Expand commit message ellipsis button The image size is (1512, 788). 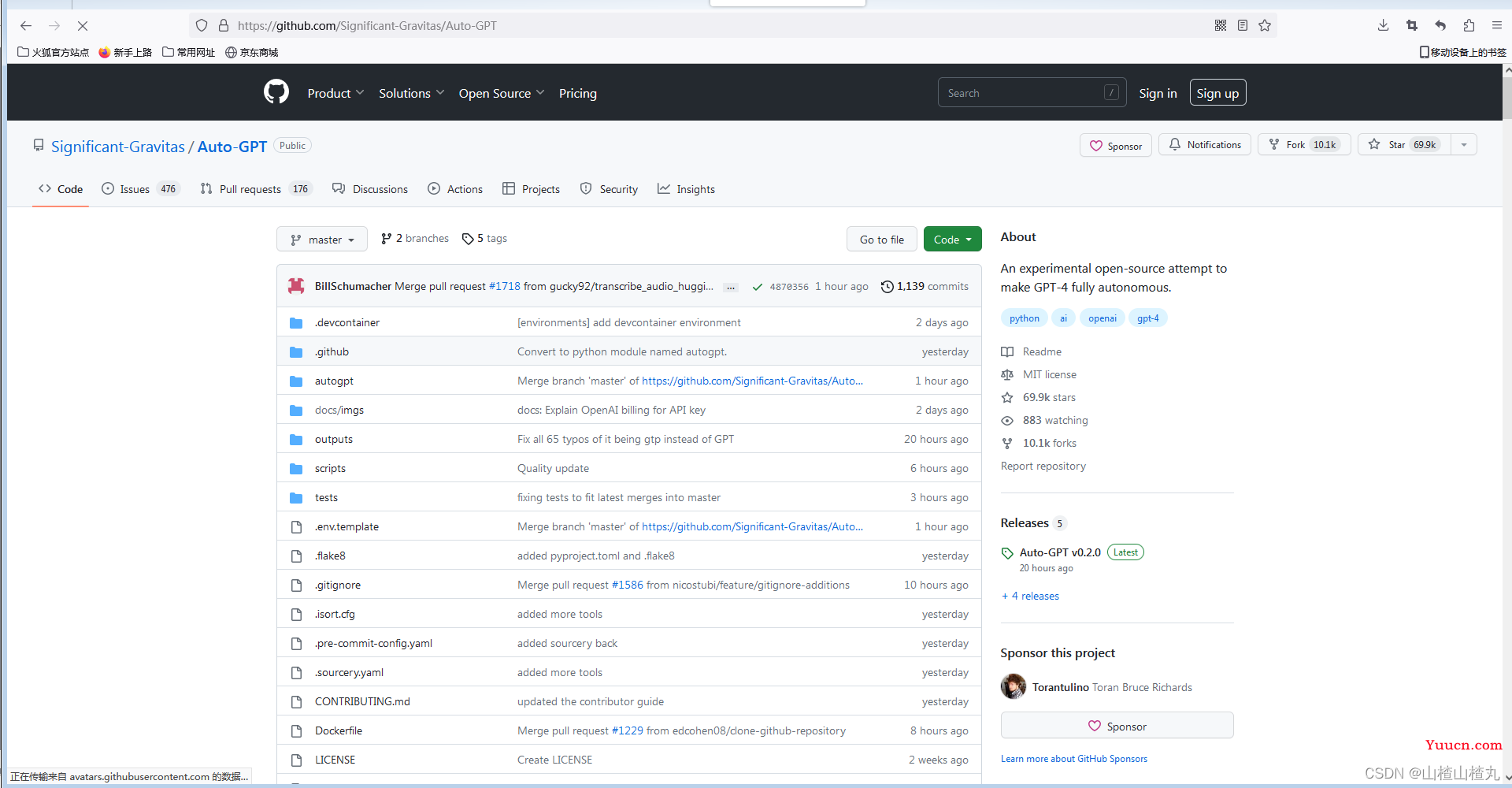pos(731,287)
